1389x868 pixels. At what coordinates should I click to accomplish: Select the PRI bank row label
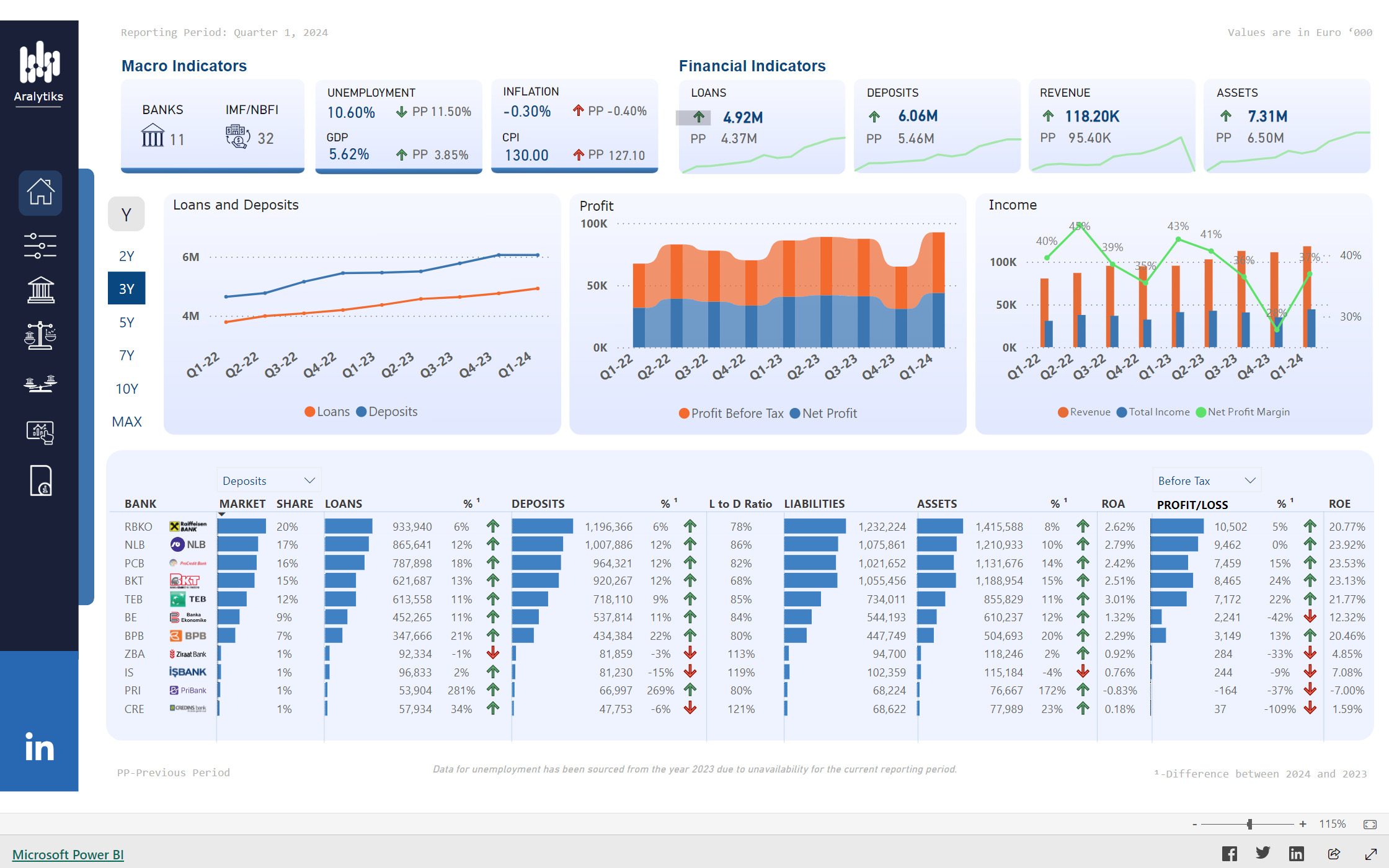(132, 690)
